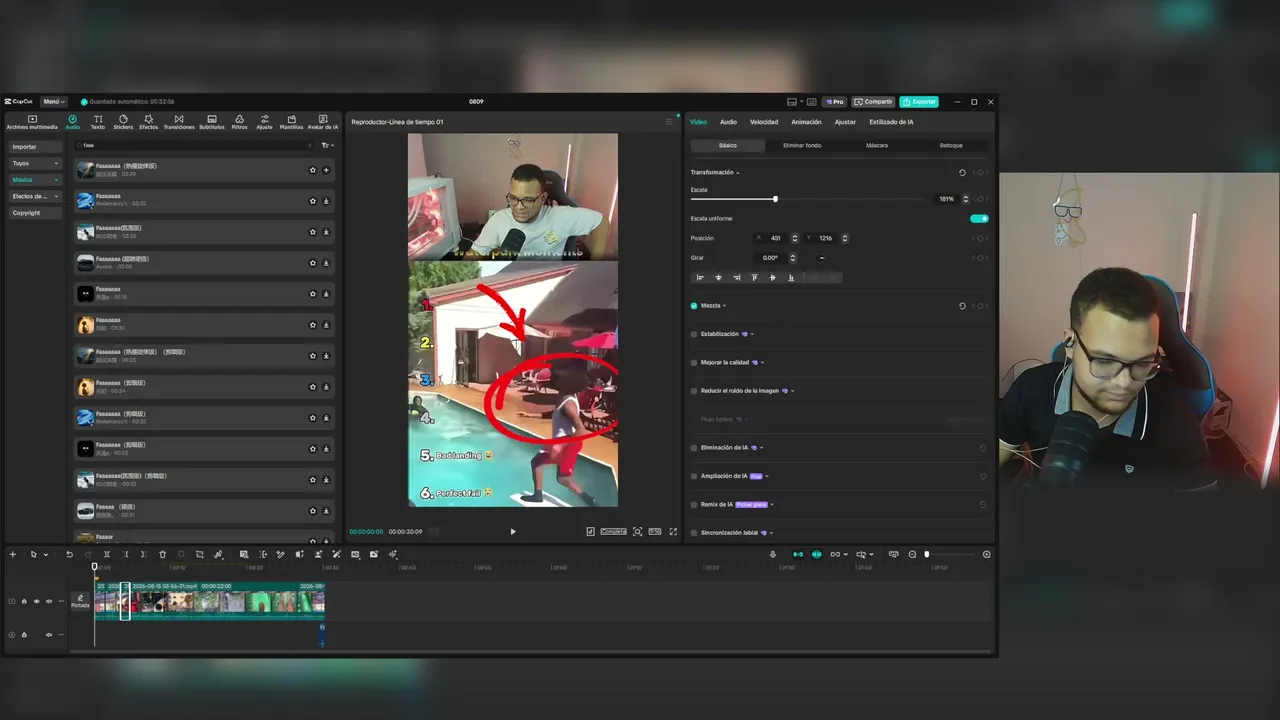
Task: Select the Máscara sub-tab
Action: (x=876, y=146)
